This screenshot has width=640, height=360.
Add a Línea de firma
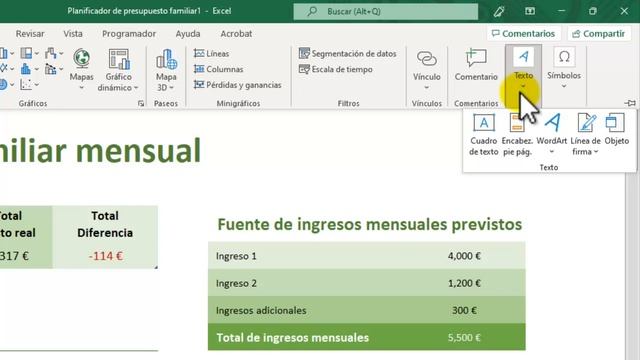click(x=585, y=135)
